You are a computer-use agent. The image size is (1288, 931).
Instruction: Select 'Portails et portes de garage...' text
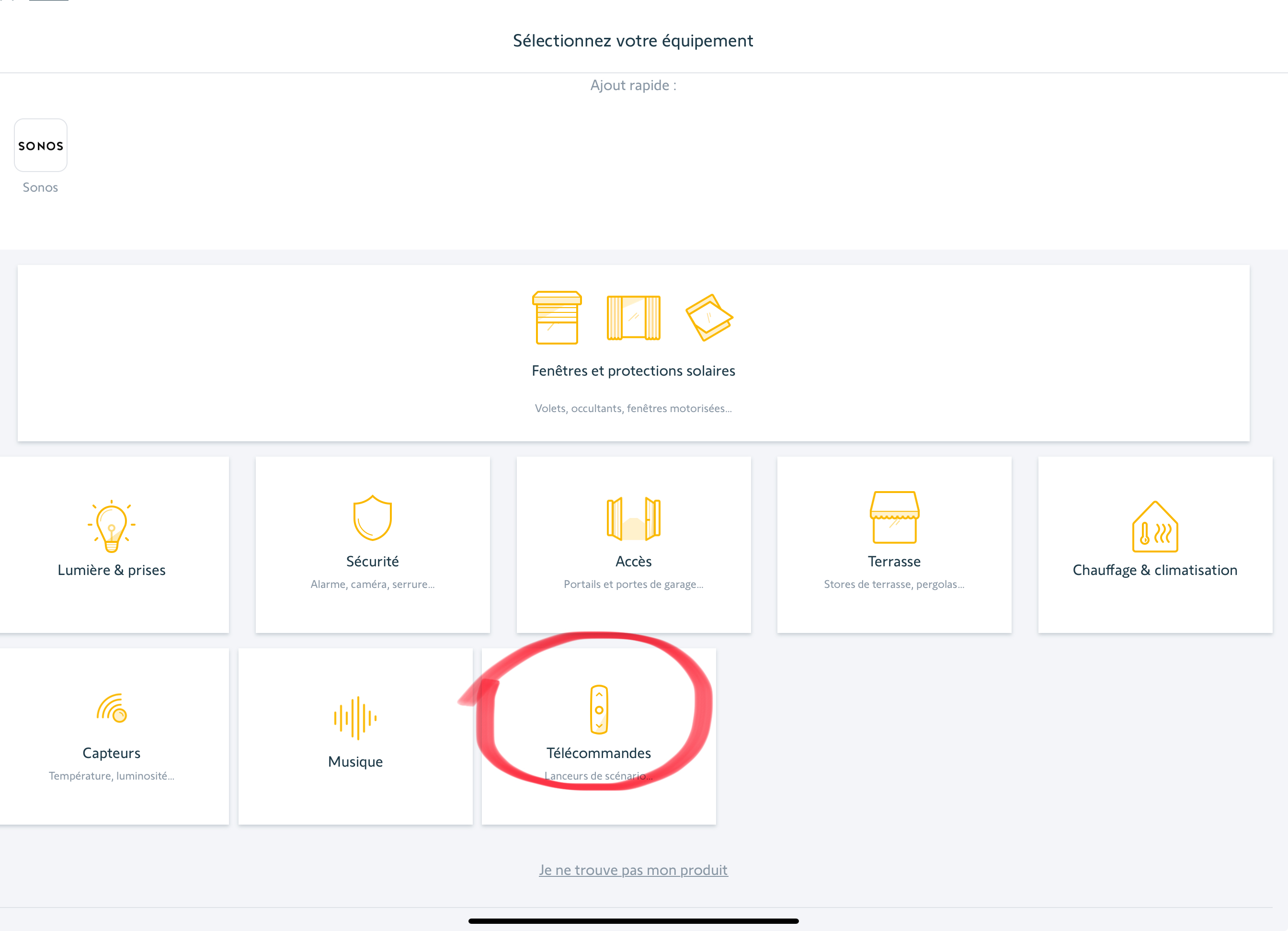pos(633,585)
